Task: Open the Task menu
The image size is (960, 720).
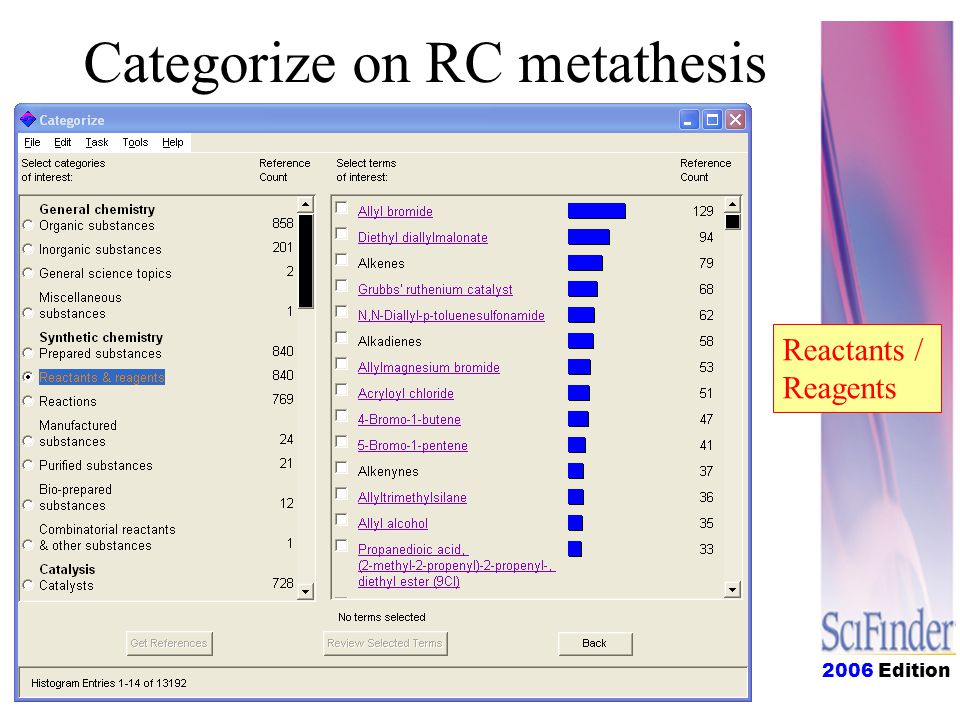Action: 97,142
